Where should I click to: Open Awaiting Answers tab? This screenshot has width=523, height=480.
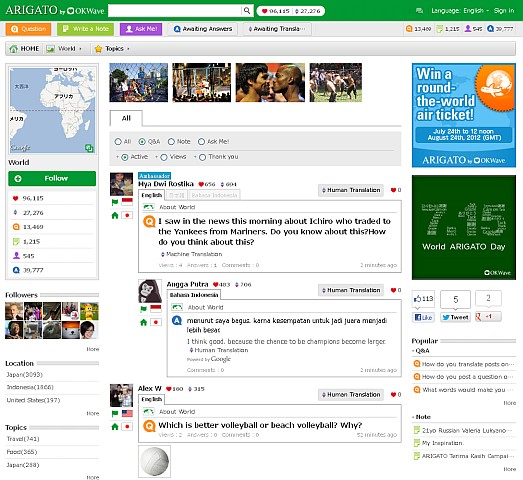pos(203,29)
